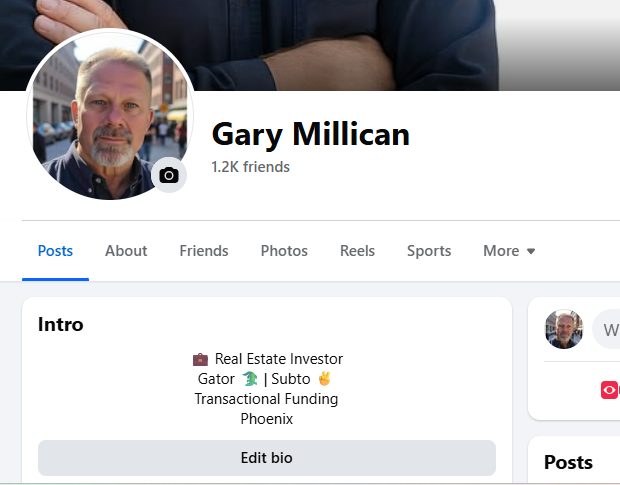Click the camera icon on profile picture
The width and height of the screenshot is (620, 485).
(x=169, y=175)
